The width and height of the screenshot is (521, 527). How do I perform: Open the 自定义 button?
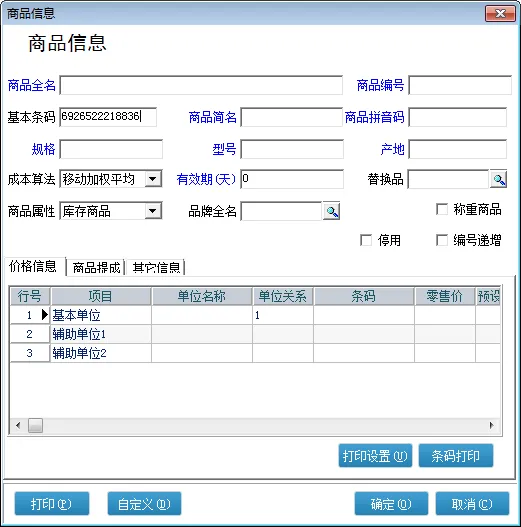(x=144, y=503)
